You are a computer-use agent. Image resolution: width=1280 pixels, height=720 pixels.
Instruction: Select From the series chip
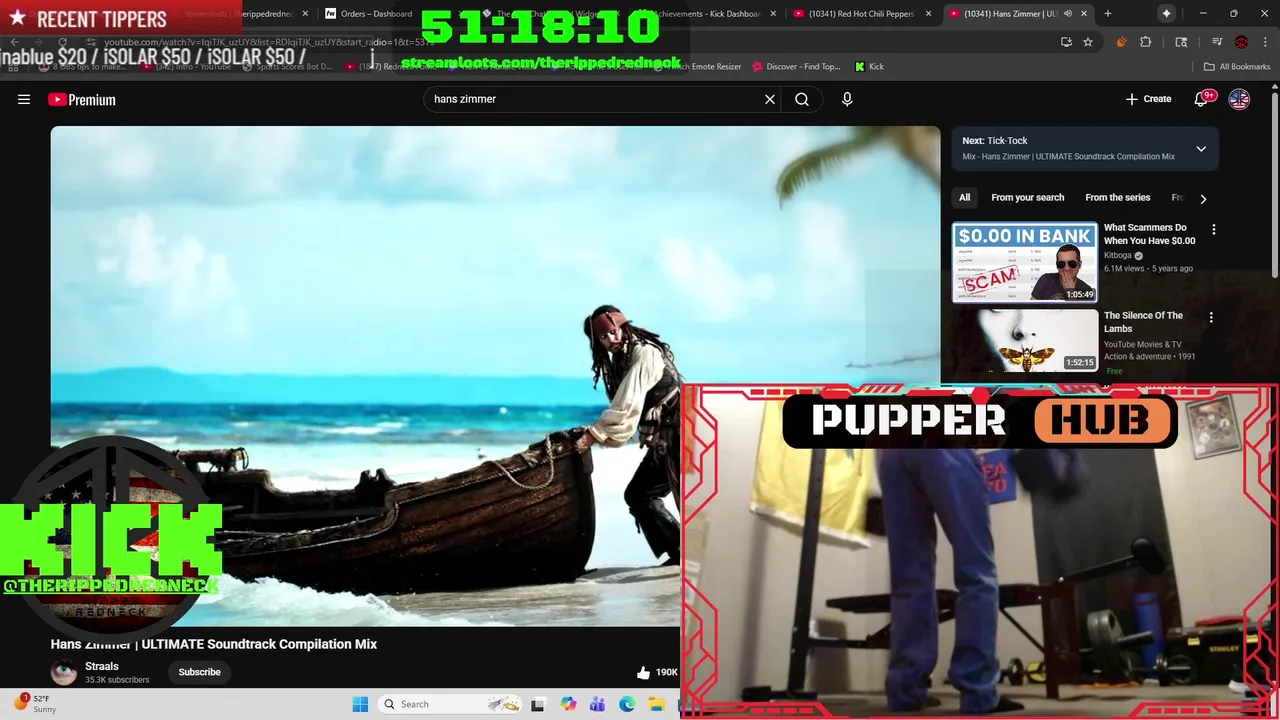tap(1118, 198)
